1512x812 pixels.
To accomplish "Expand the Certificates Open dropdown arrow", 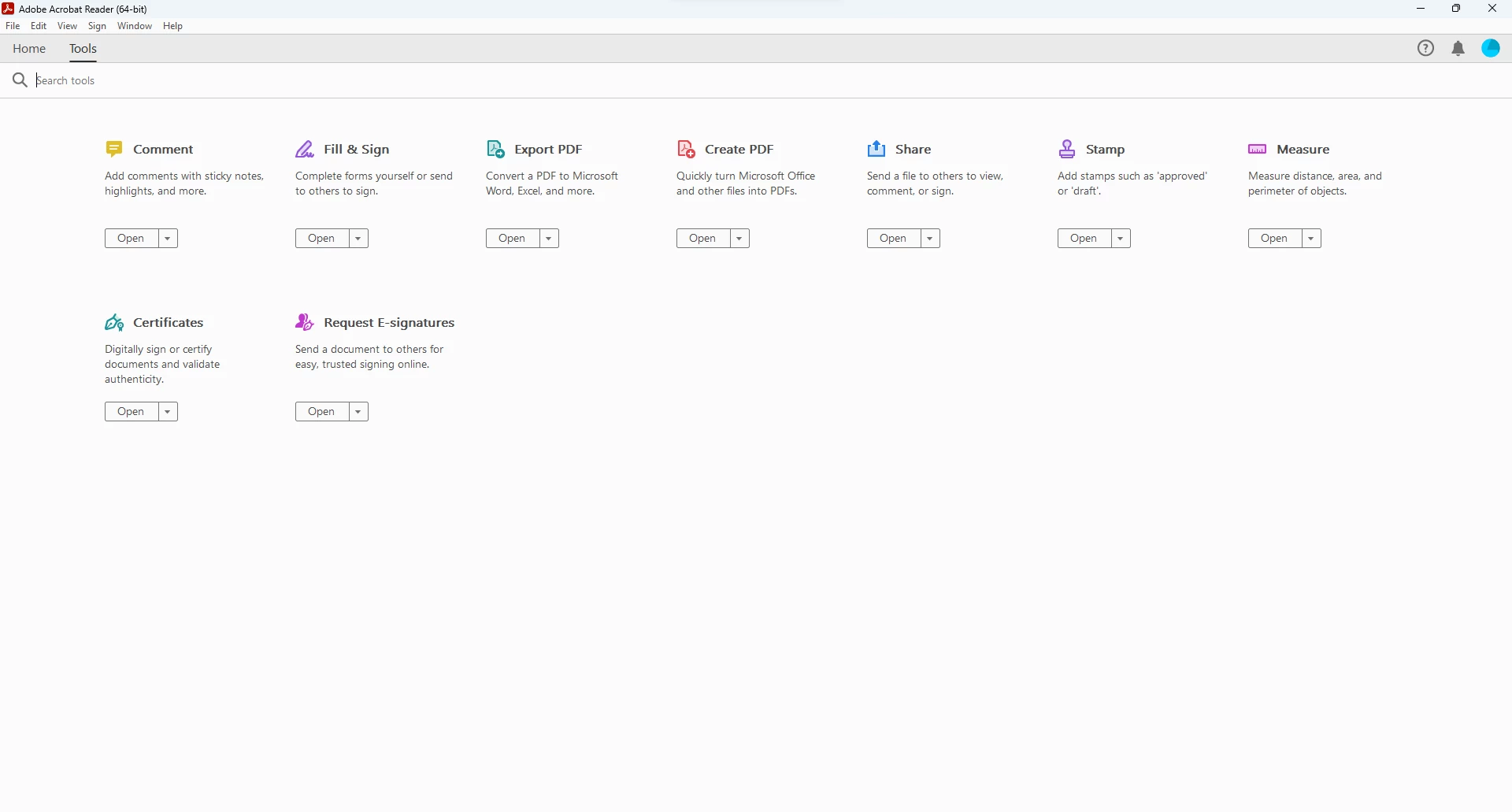I will click(169, 412).
